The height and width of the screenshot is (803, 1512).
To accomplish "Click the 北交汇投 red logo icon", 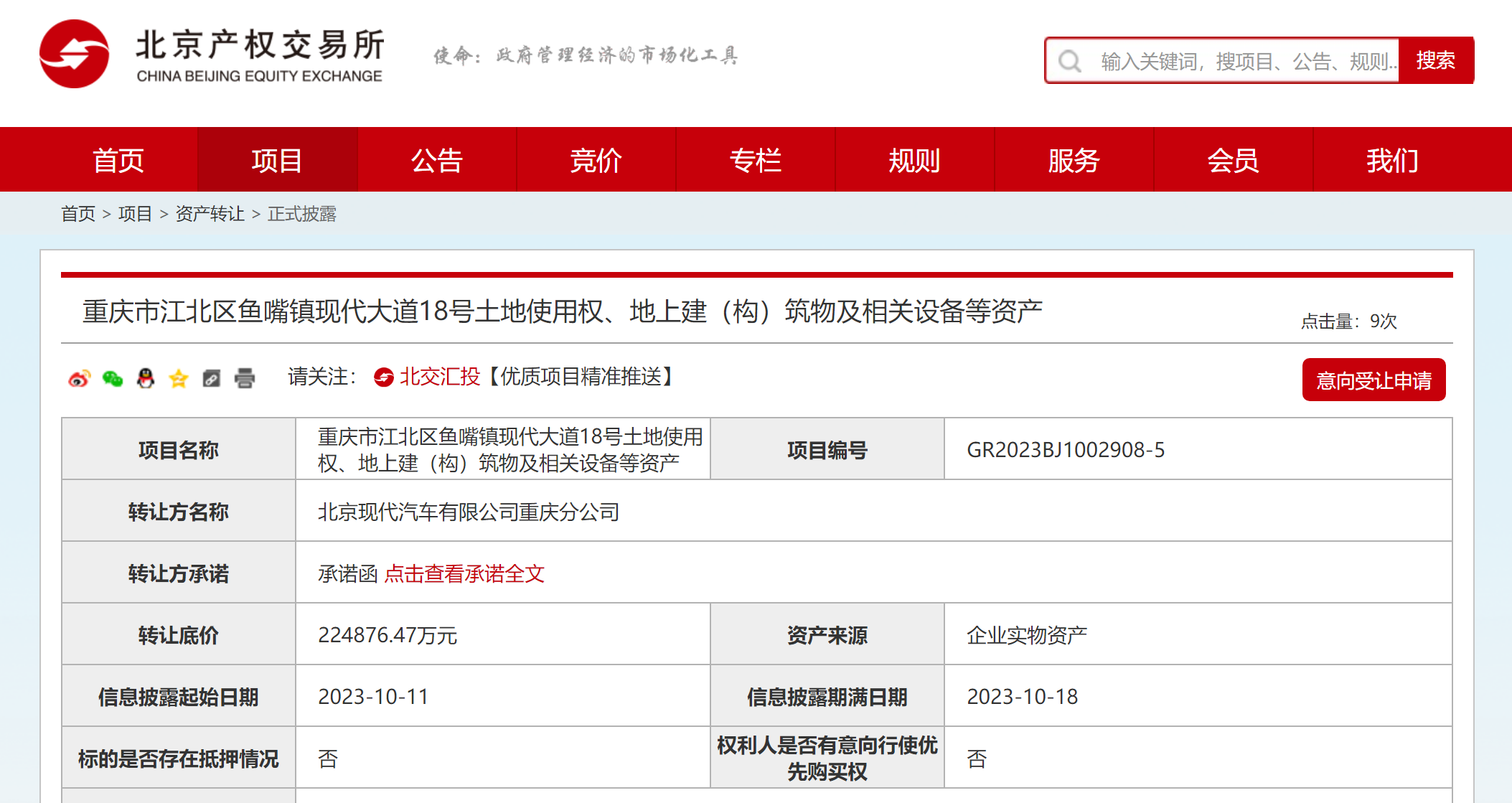I will point(384,377).
